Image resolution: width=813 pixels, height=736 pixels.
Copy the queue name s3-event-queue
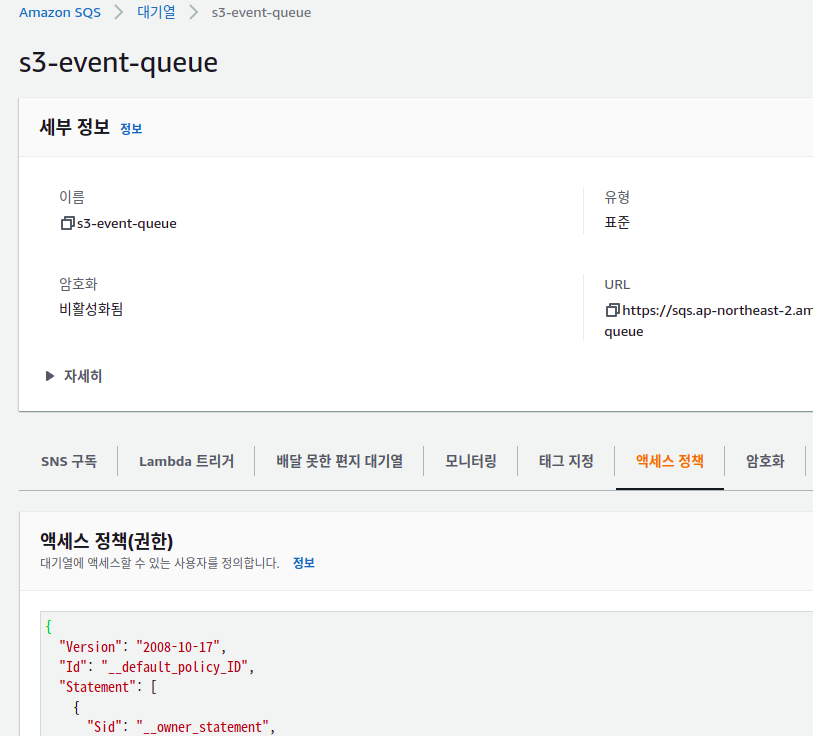67,224
